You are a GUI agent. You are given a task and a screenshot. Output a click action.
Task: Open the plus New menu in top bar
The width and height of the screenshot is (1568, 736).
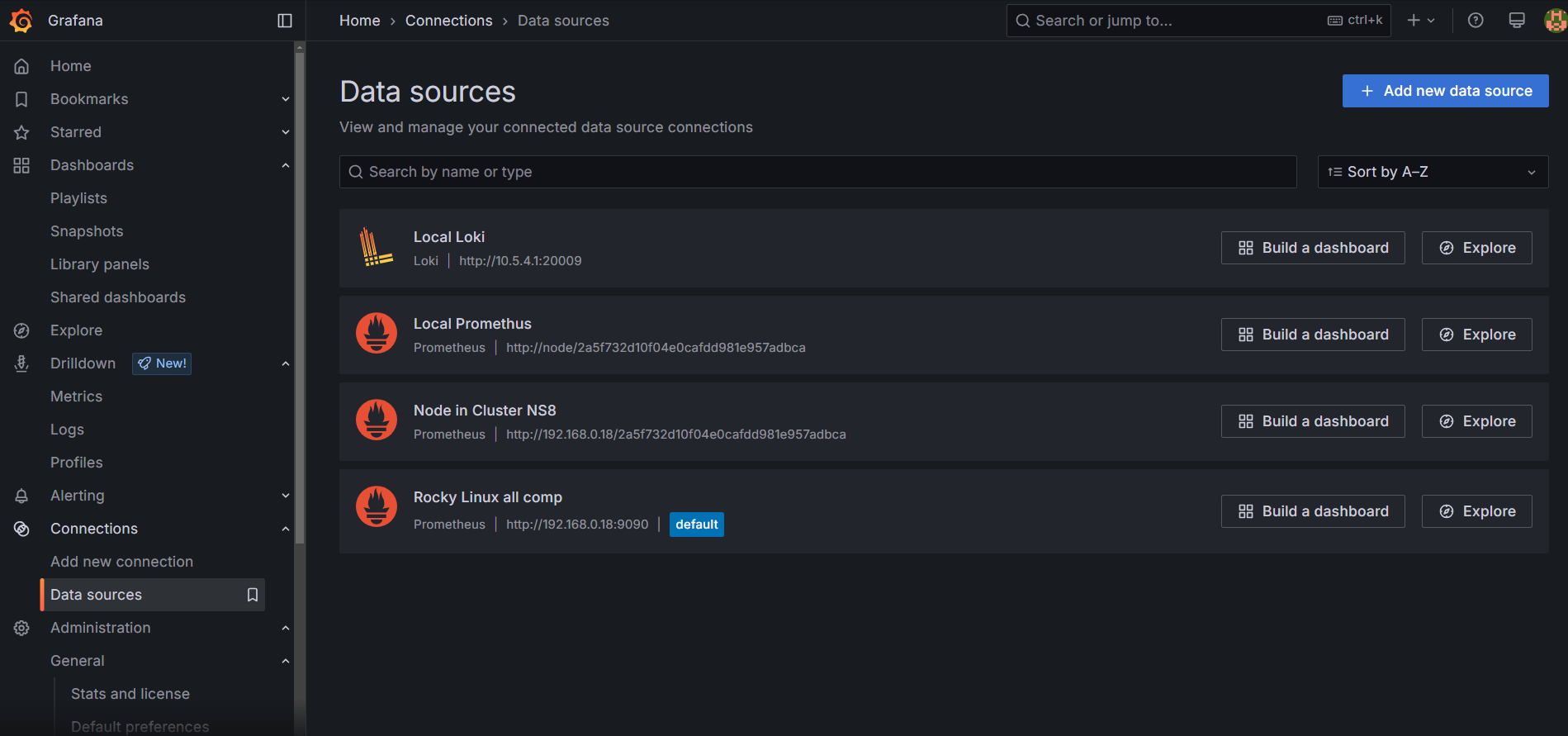1421,21
